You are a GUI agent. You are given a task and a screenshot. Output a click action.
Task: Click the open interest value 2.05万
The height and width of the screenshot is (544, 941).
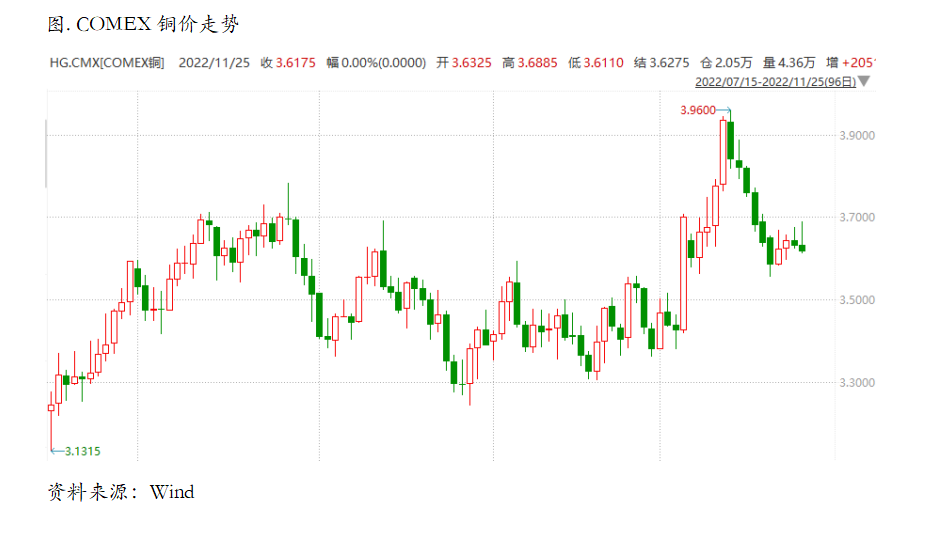click(733, 62)
